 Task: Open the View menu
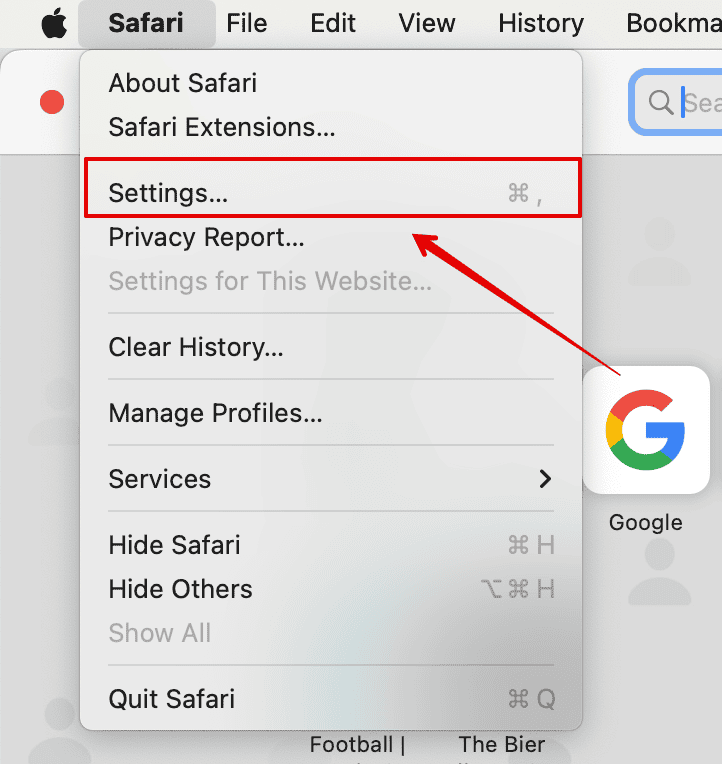[427, 23]
